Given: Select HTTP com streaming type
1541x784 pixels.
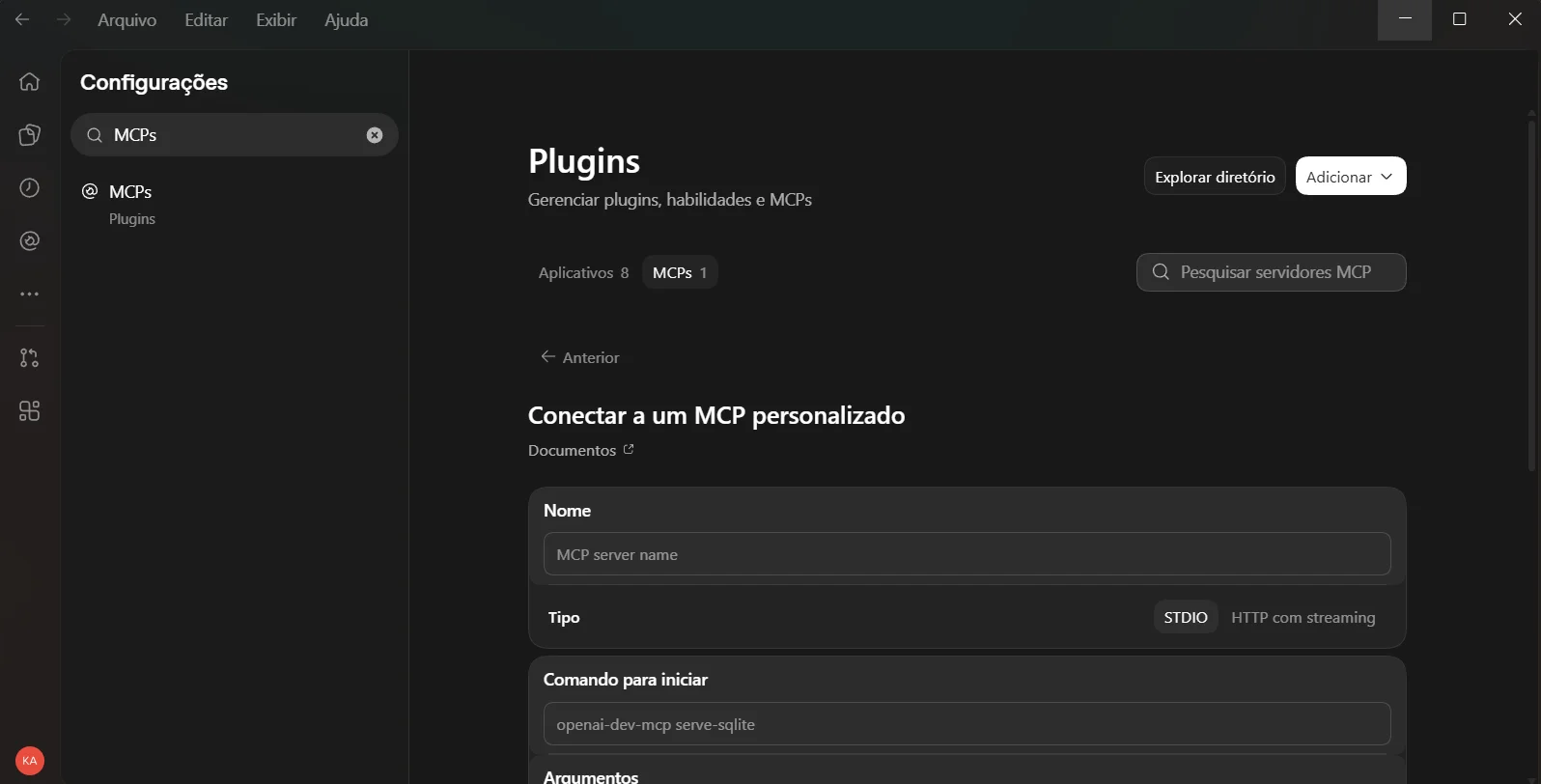Looking at the screenshot, I should [1303, 617].
